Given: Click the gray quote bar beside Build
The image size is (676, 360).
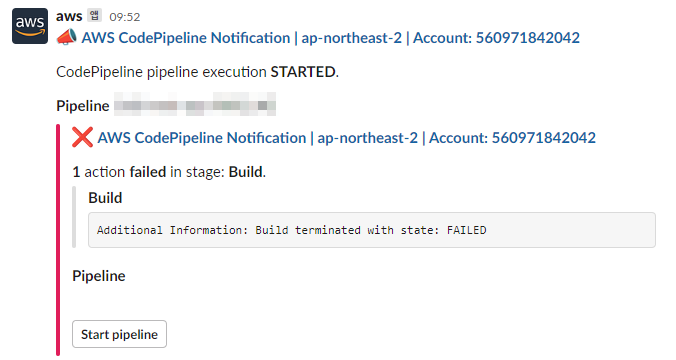Looking at the screenshot, I should coord(74,217).
